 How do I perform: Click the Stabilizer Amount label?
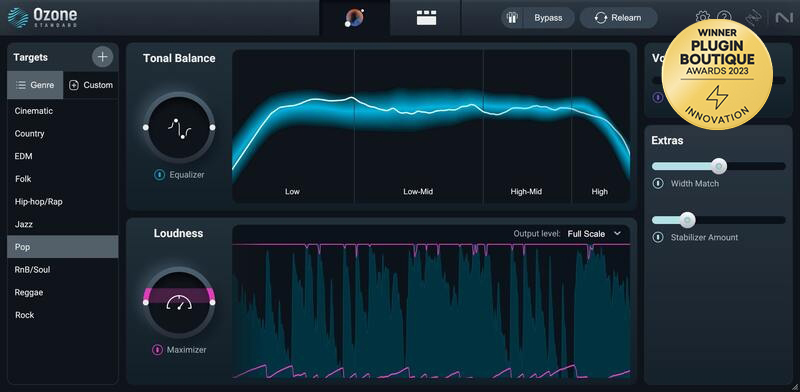pyautogui.click(x=704, y=237)
